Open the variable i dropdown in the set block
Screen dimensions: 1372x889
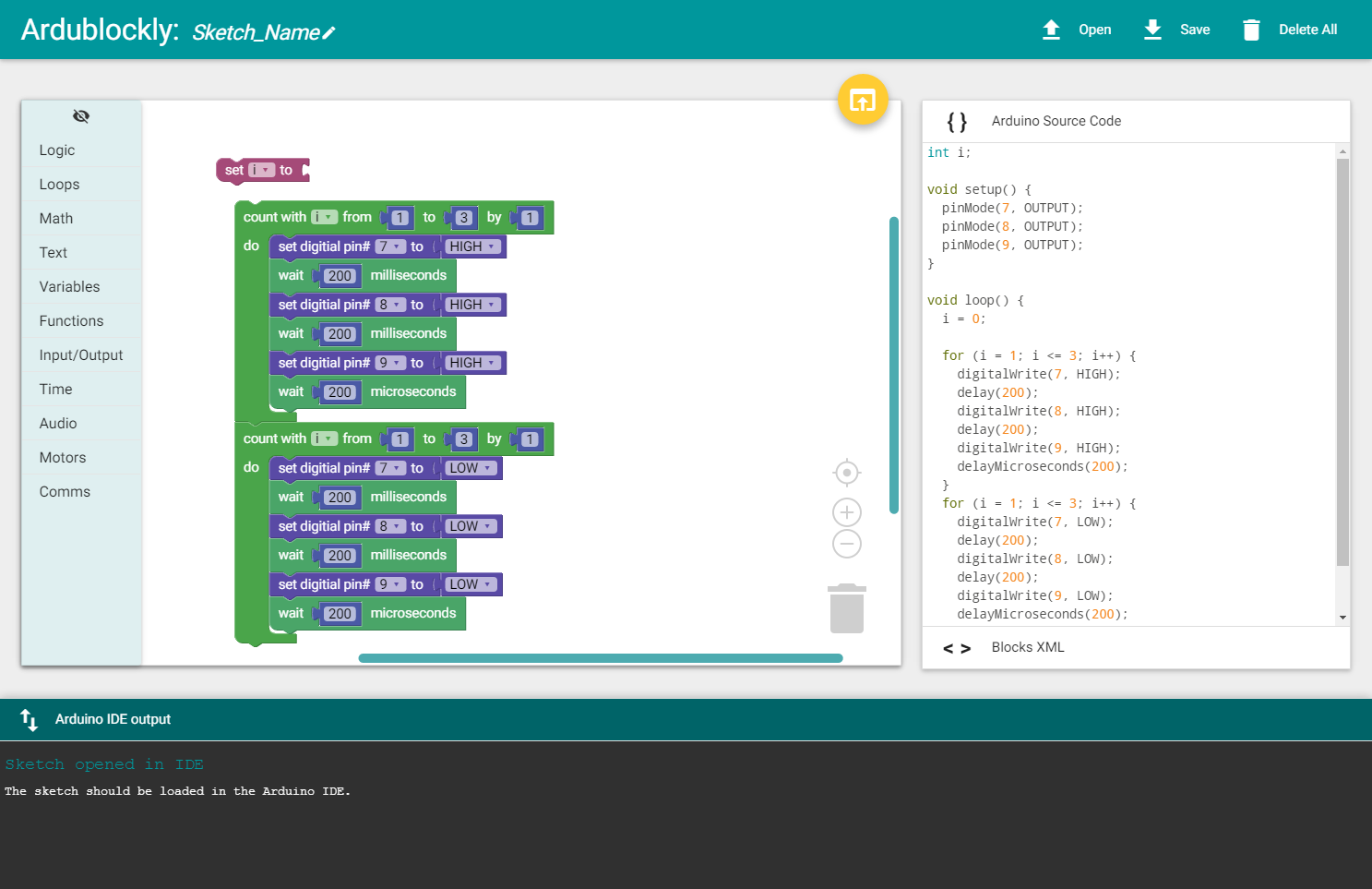(262, 170)
